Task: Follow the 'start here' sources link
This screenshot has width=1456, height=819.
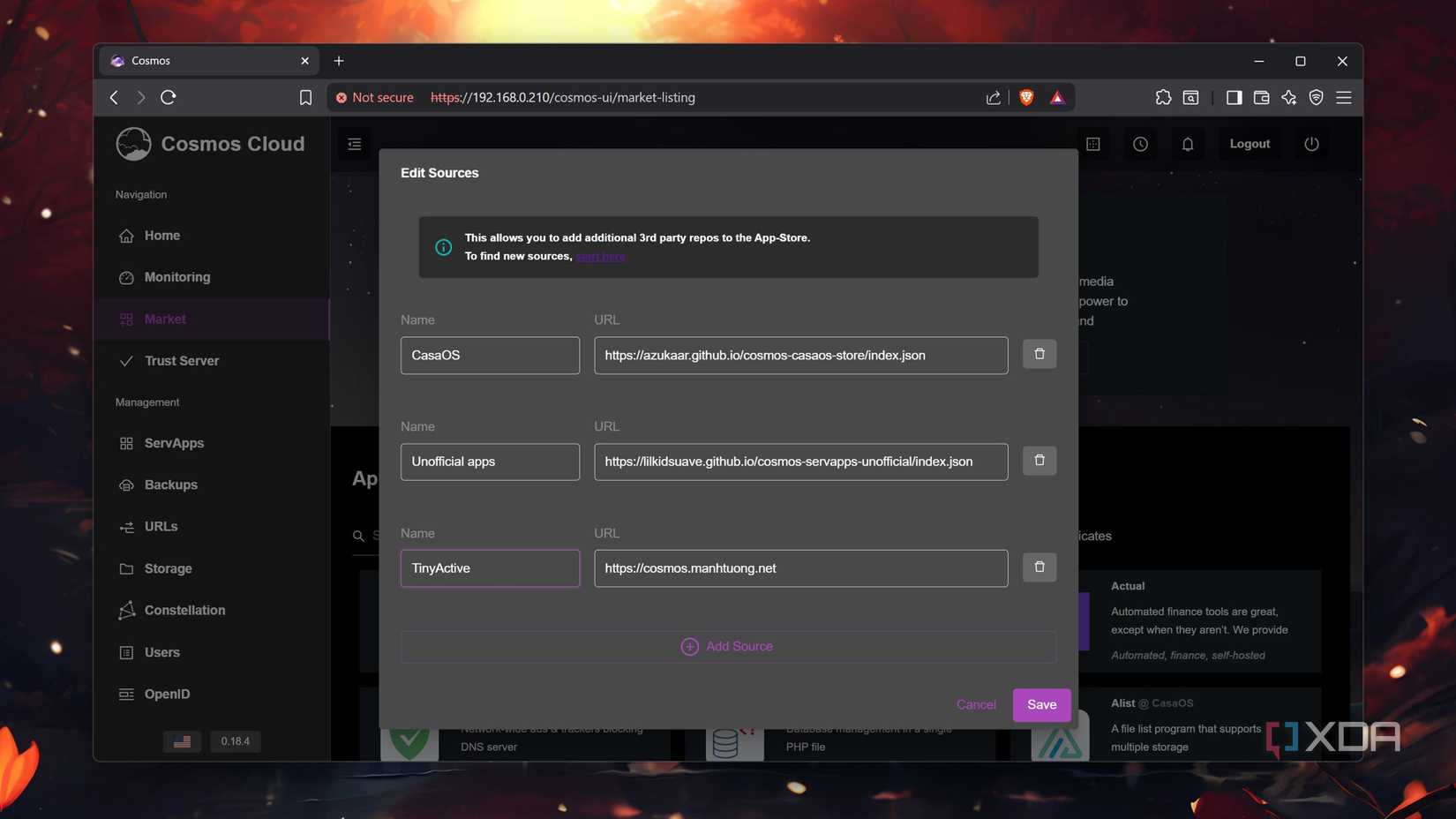Action: [x=600, y=257]
